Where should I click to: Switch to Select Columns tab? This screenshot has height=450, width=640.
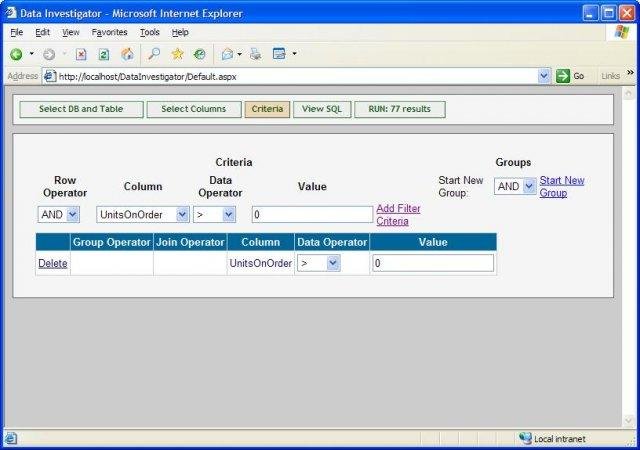coord(194,109)
